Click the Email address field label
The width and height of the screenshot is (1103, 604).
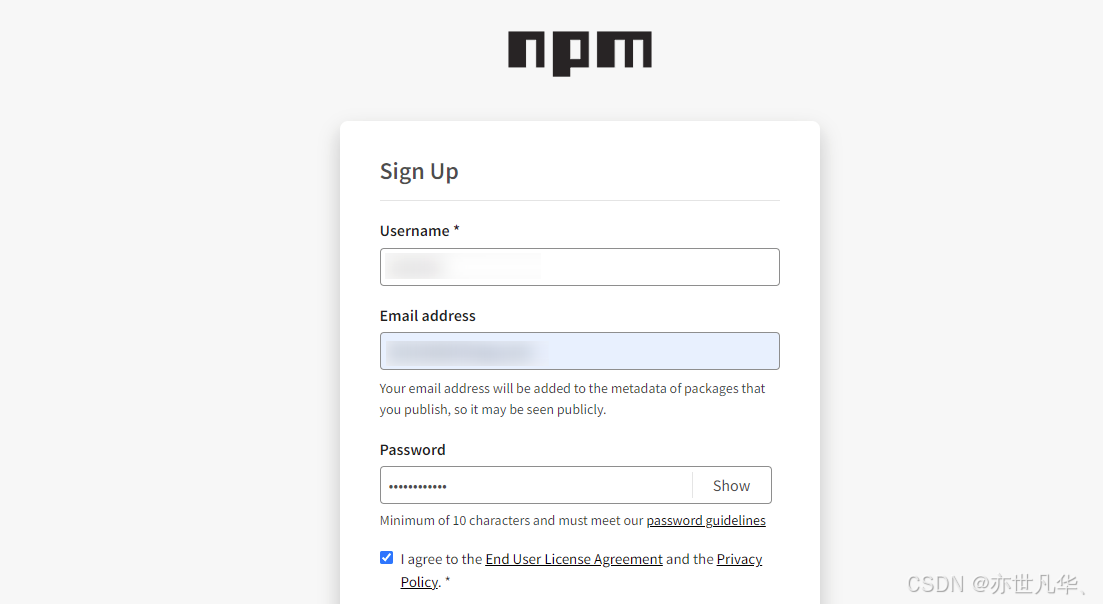(428, 316)
